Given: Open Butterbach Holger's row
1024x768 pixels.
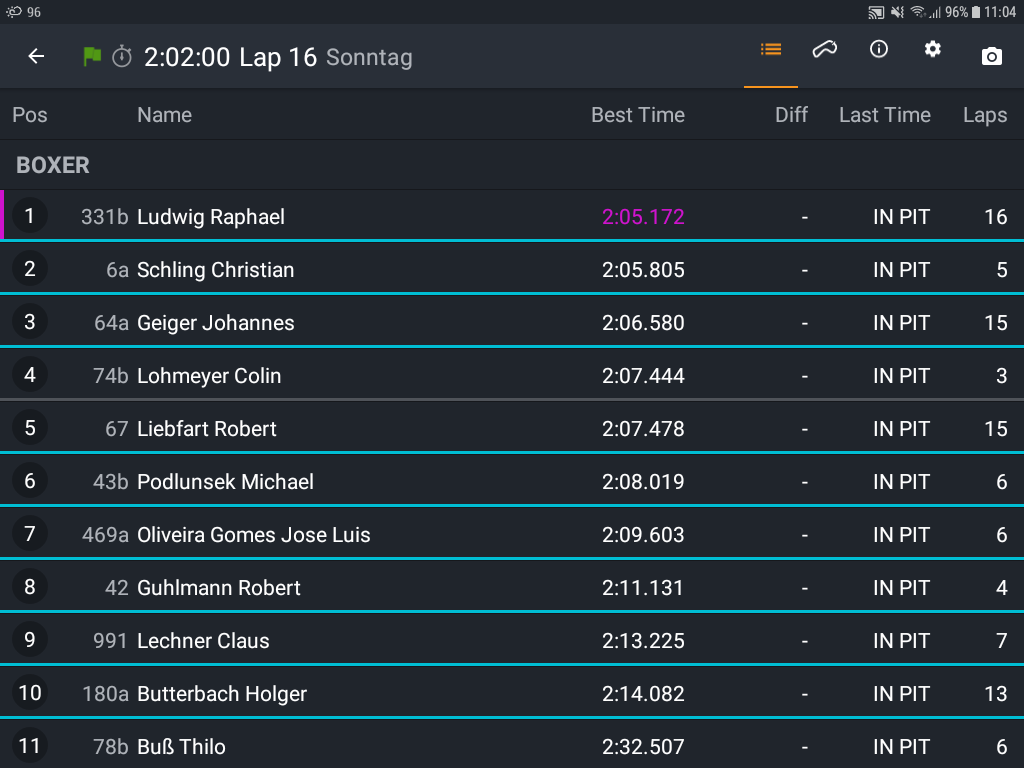Looking at the screenshot, I should (512, 693).
